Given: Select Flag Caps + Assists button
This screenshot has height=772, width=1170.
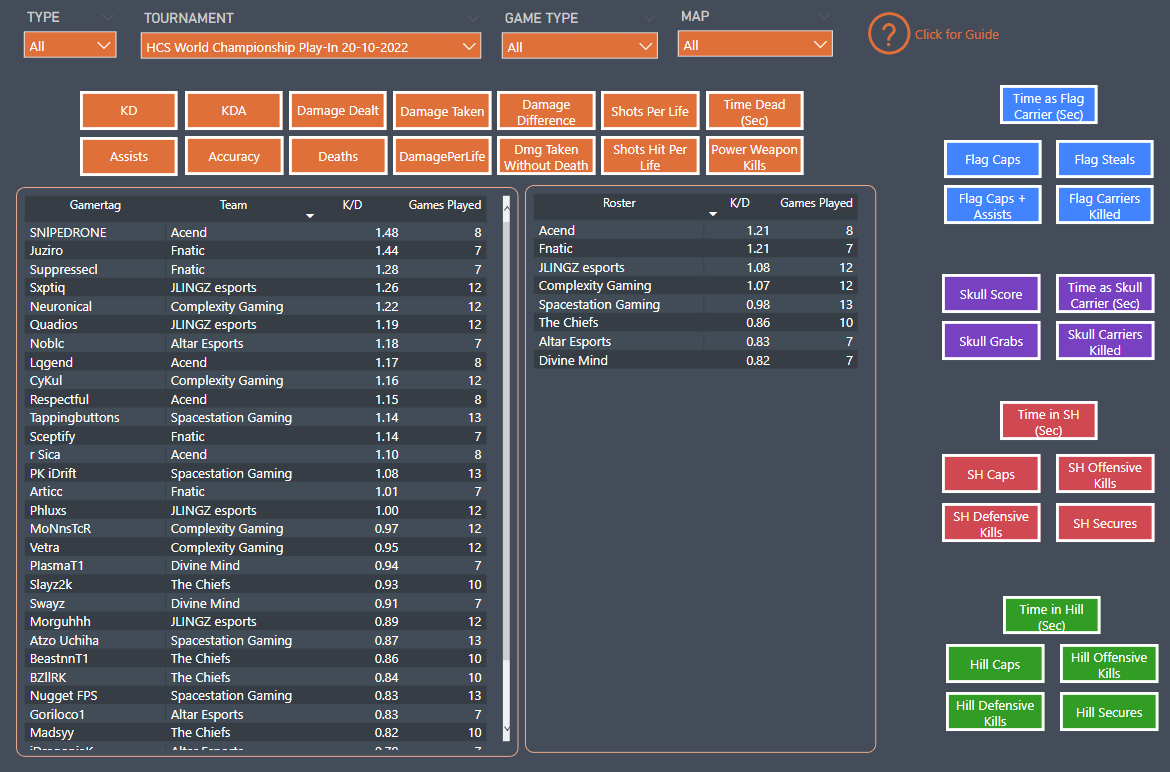Looking at the screenshot, I should [992, 204].
